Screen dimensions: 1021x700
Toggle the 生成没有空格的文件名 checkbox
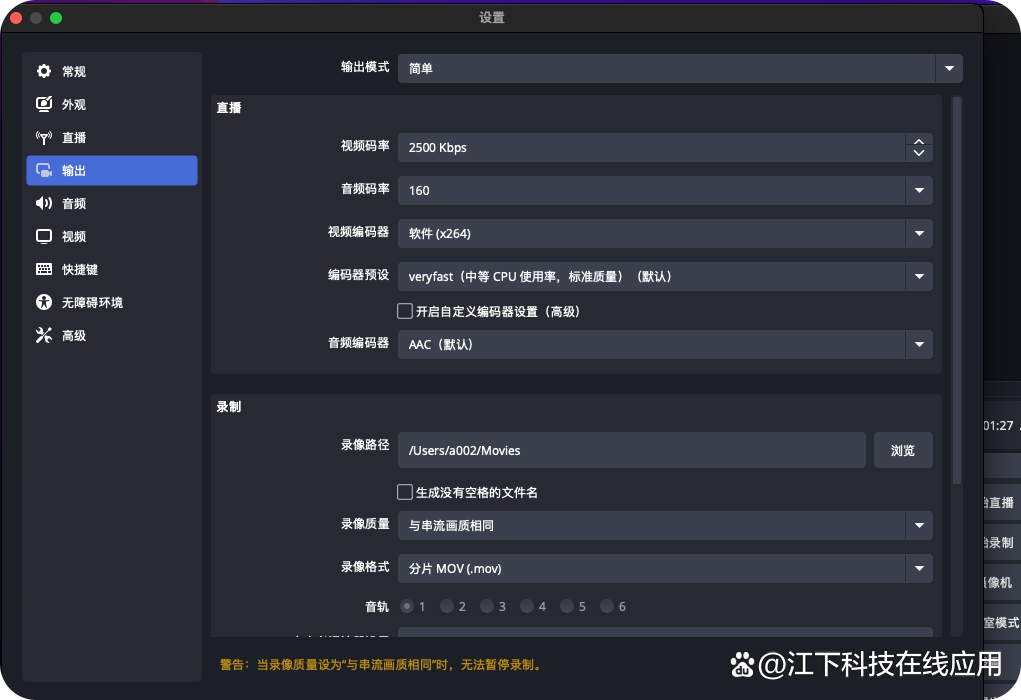(x=405, y=492)
